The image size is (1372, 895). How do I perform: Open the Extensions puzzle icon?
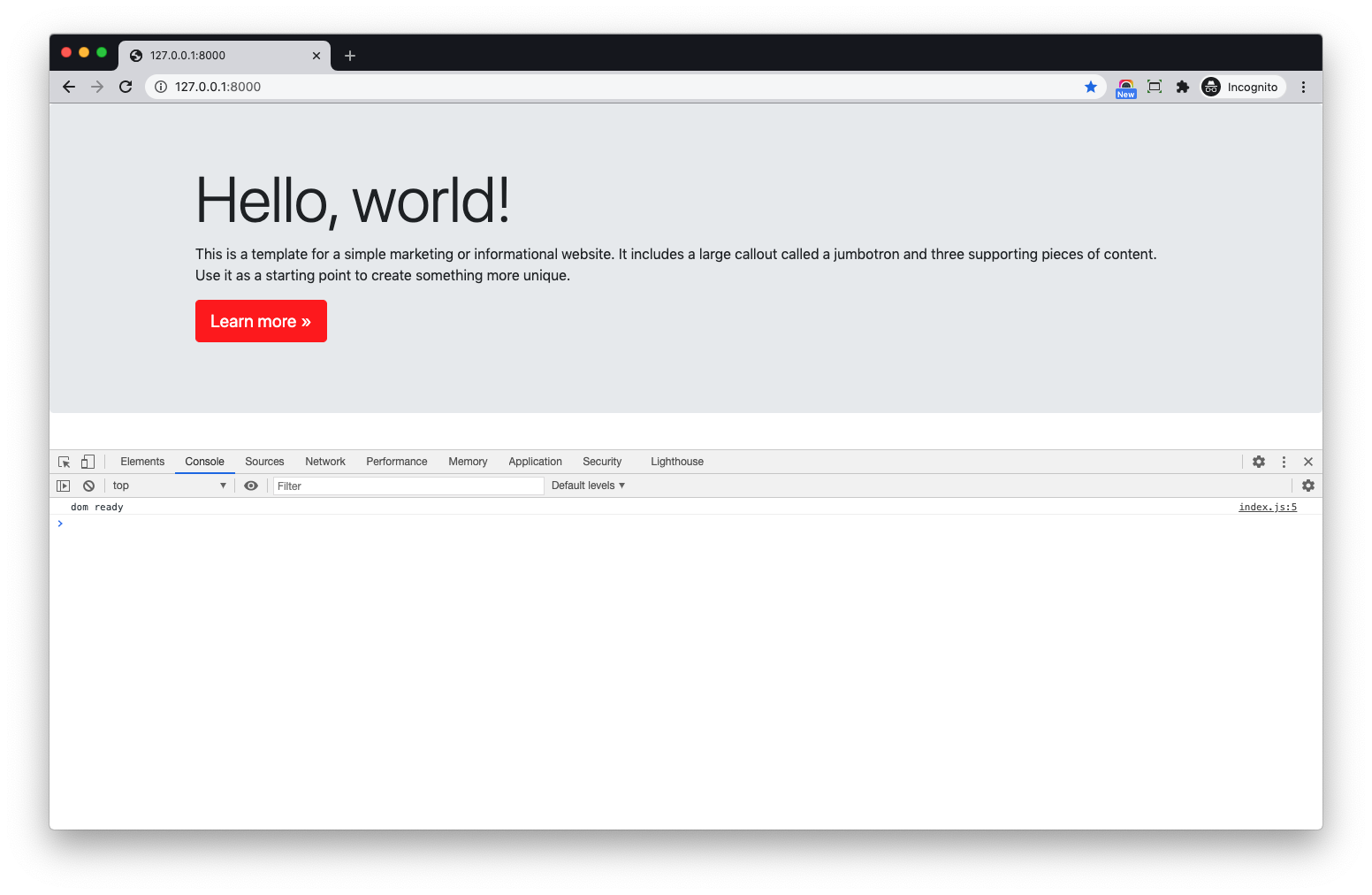point(1183,87)
